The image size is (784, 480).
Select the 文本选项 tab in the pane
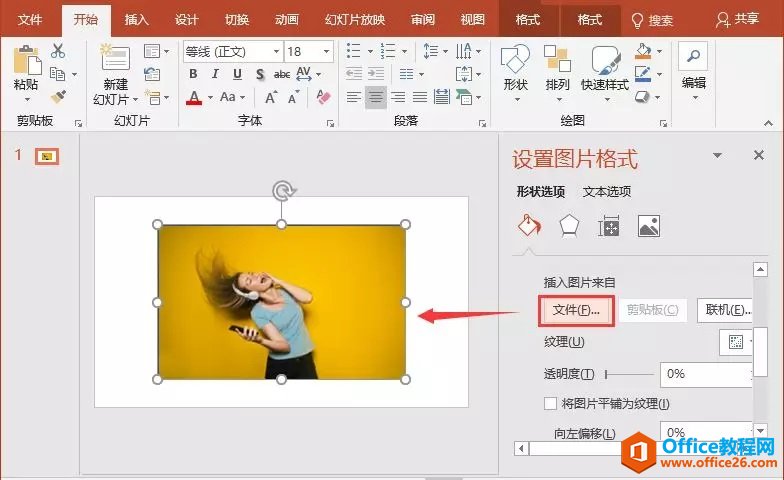[x=607, y=192]
